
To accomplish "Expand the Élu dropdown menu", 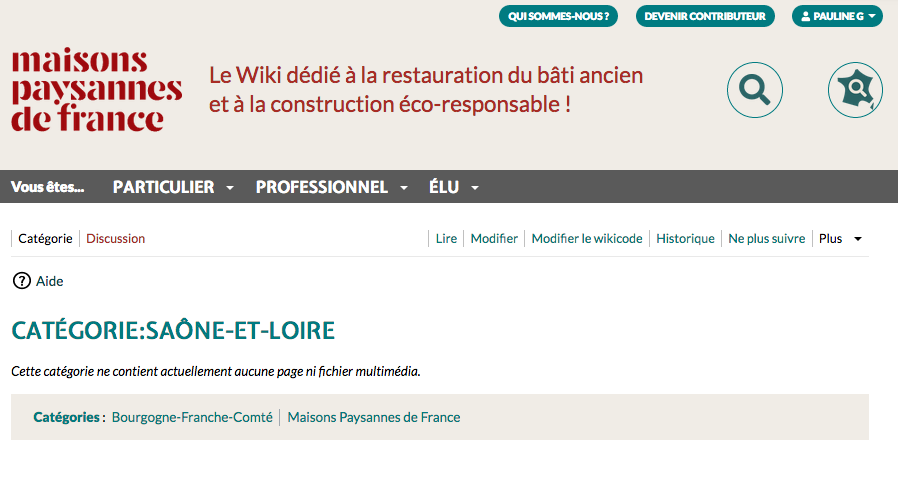I will click(x=454, y=187).
